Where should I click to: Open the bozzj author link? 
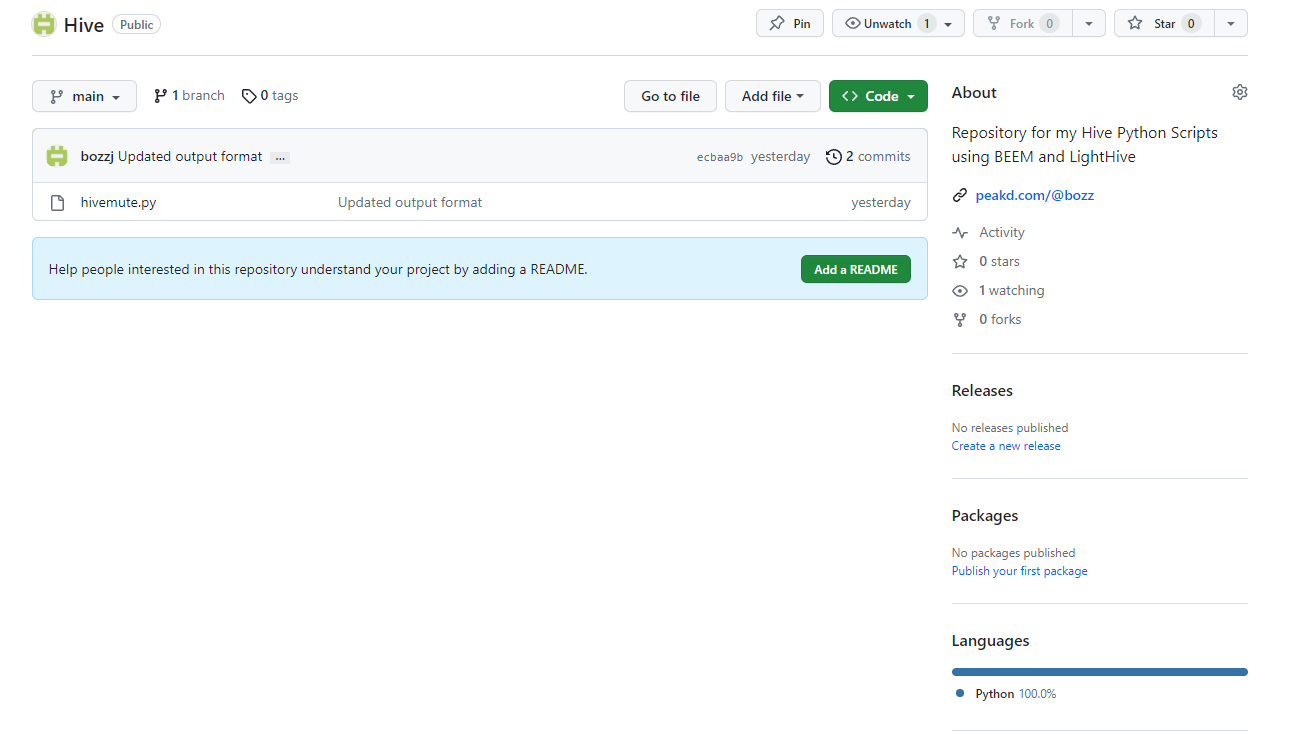click(x=97, y=156)
